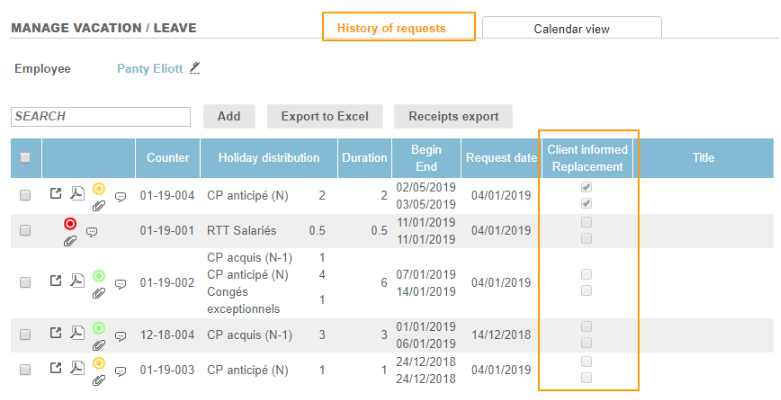Click the yellow status circle for 01-19-003
Screen dimensions: 781x400
click(99, 362)
